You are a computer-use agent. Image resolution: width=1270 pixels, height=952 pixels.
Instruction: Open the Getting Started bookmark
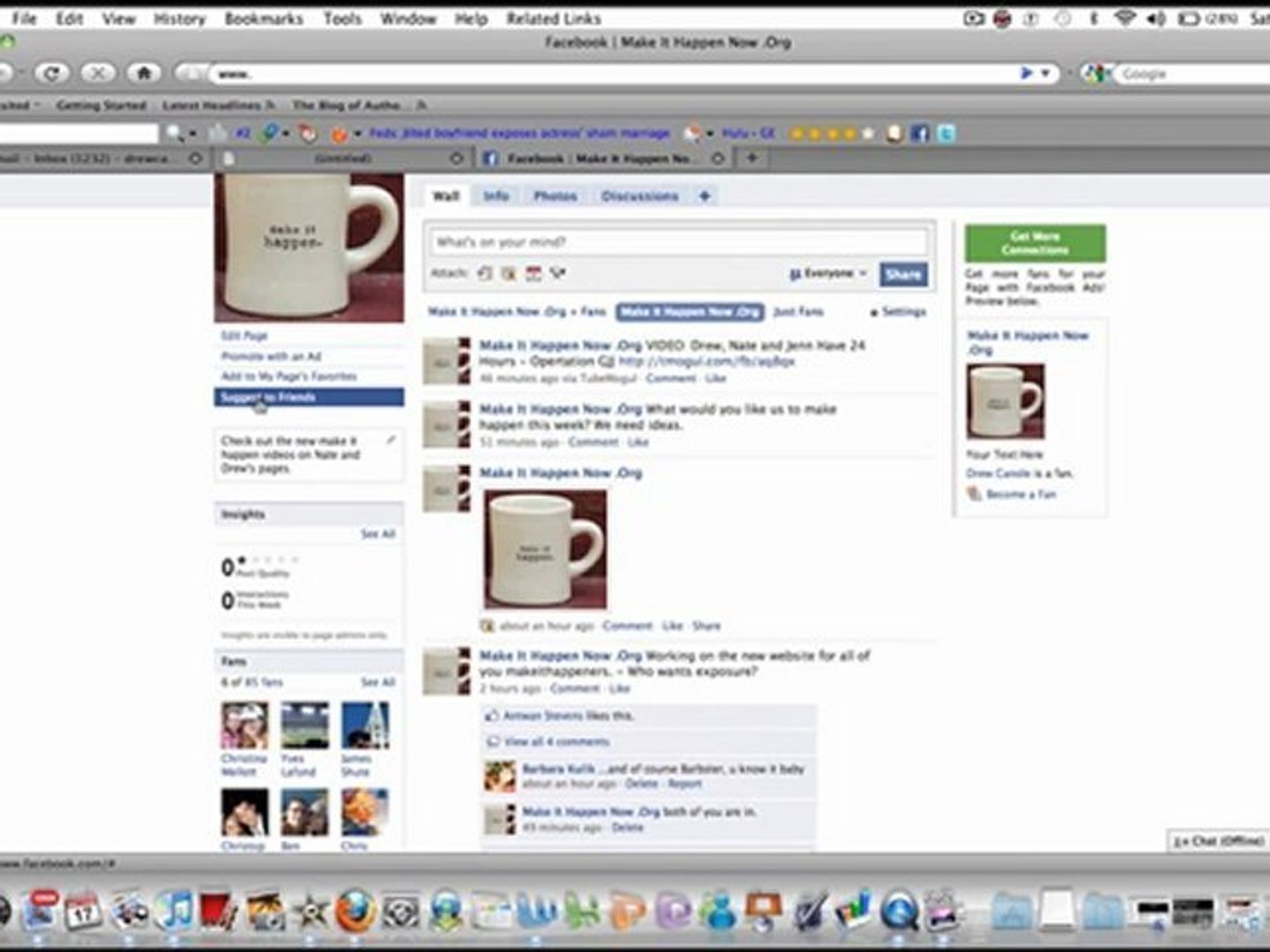101,105
